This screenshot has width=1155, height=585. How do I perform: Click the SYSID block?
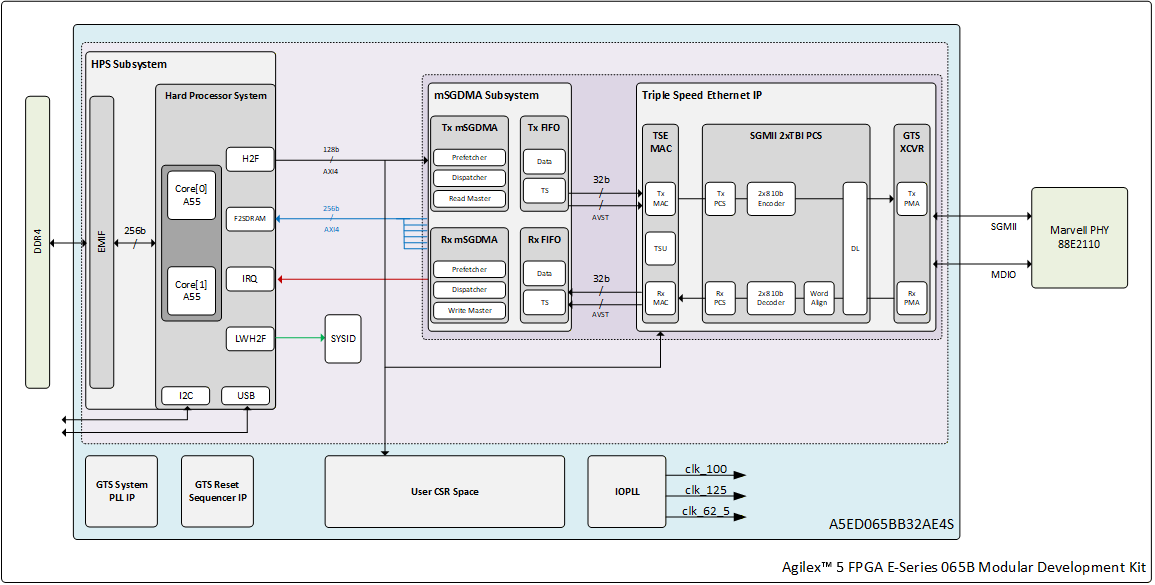(343, 339)
